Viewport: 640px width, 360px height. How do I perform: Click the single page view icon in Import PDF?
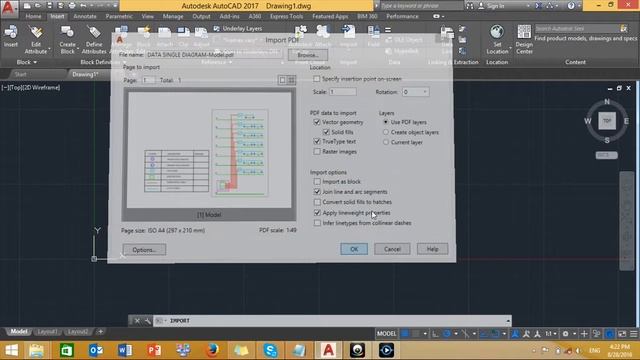[282, 80]
